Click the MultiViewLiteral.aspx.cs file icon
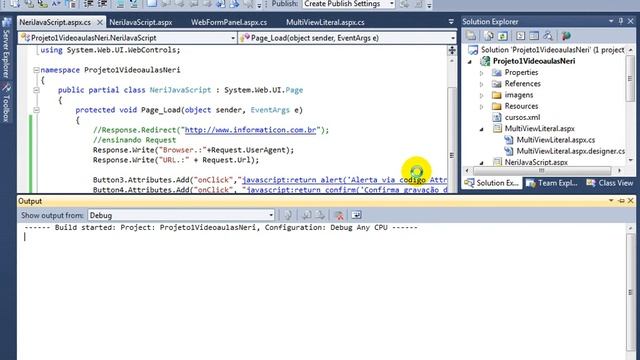Image resolution: width=640 pixels, height=360 pixels. pos(509,140)
